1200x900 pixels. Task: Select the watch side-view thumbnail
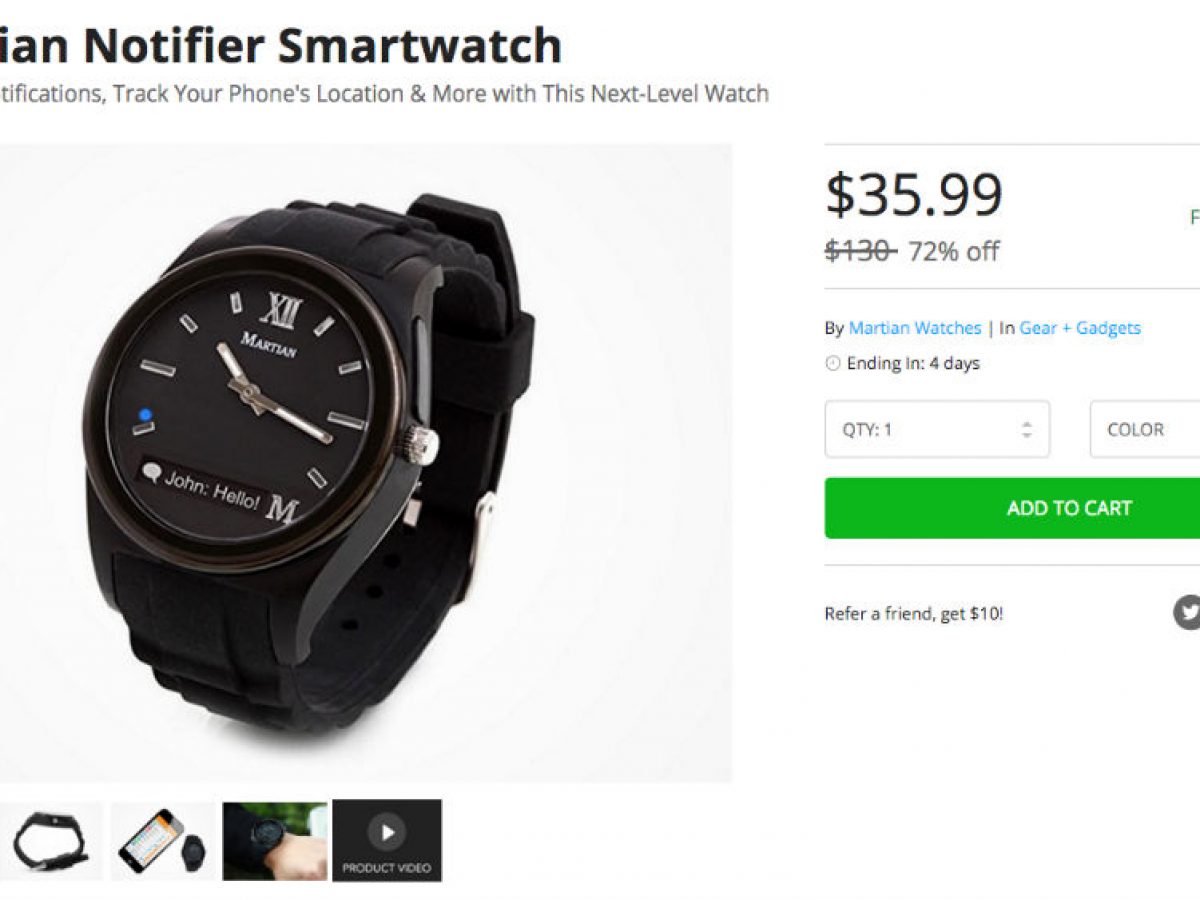pyautogui.click(x=50, y=841)
